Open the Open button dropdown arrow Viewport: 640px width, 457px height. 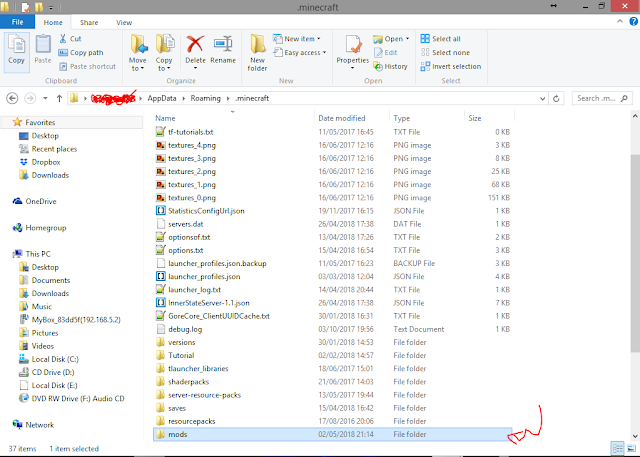[407, 39]
